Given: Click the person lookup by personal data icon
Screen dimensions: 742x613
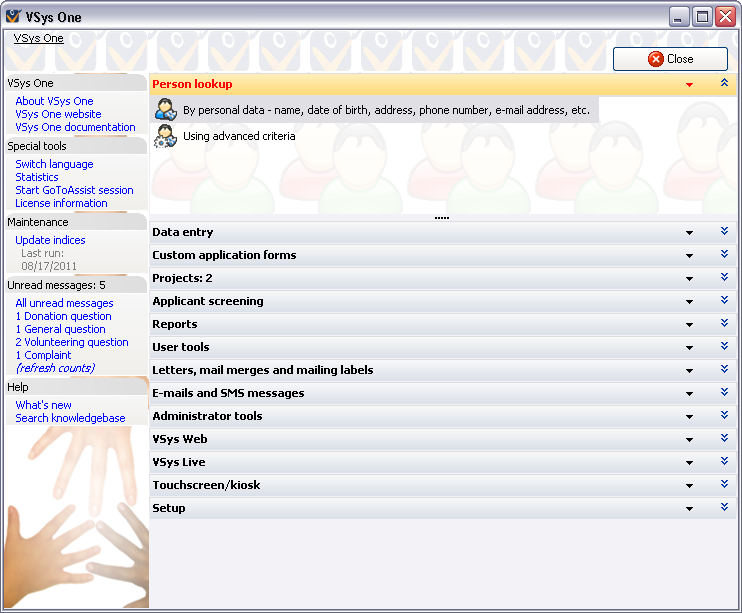Looking at the screenshot, I should pyautogui.click(x=166, y=110).
